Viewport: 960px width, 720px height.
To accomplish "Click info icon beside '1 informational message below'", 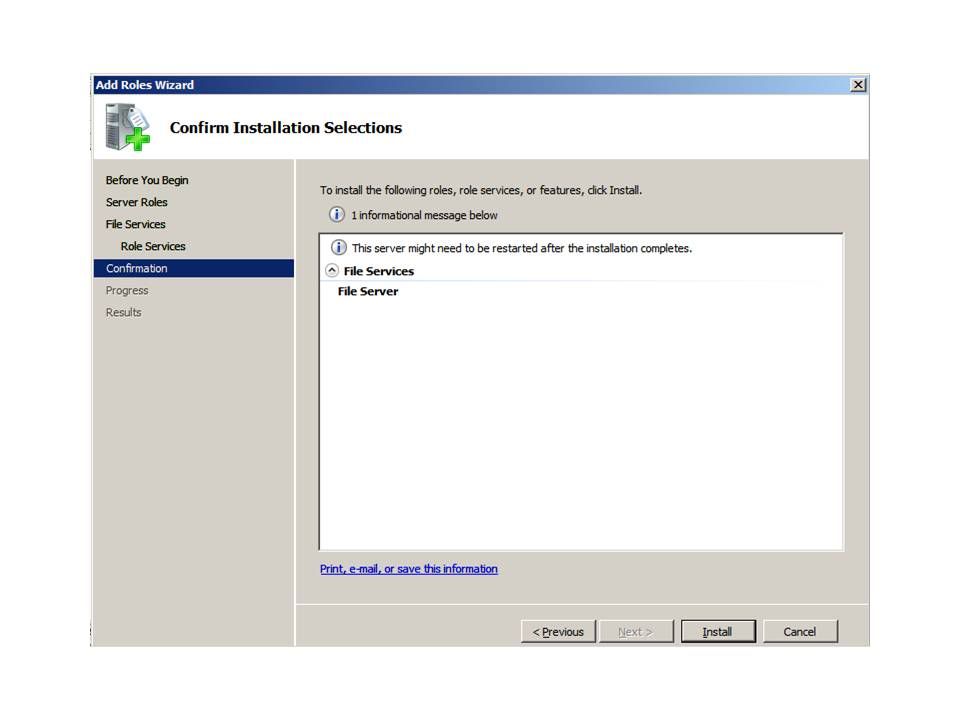I will click(x=337, y=215).
